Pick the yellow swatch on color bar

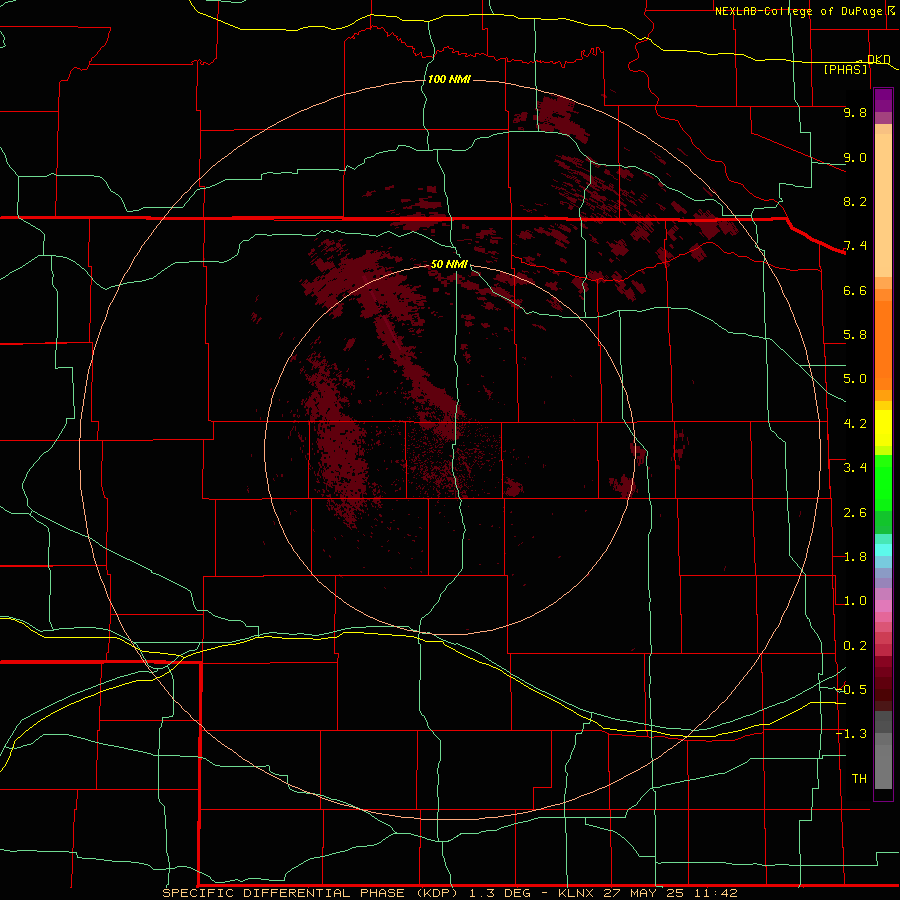883,428
